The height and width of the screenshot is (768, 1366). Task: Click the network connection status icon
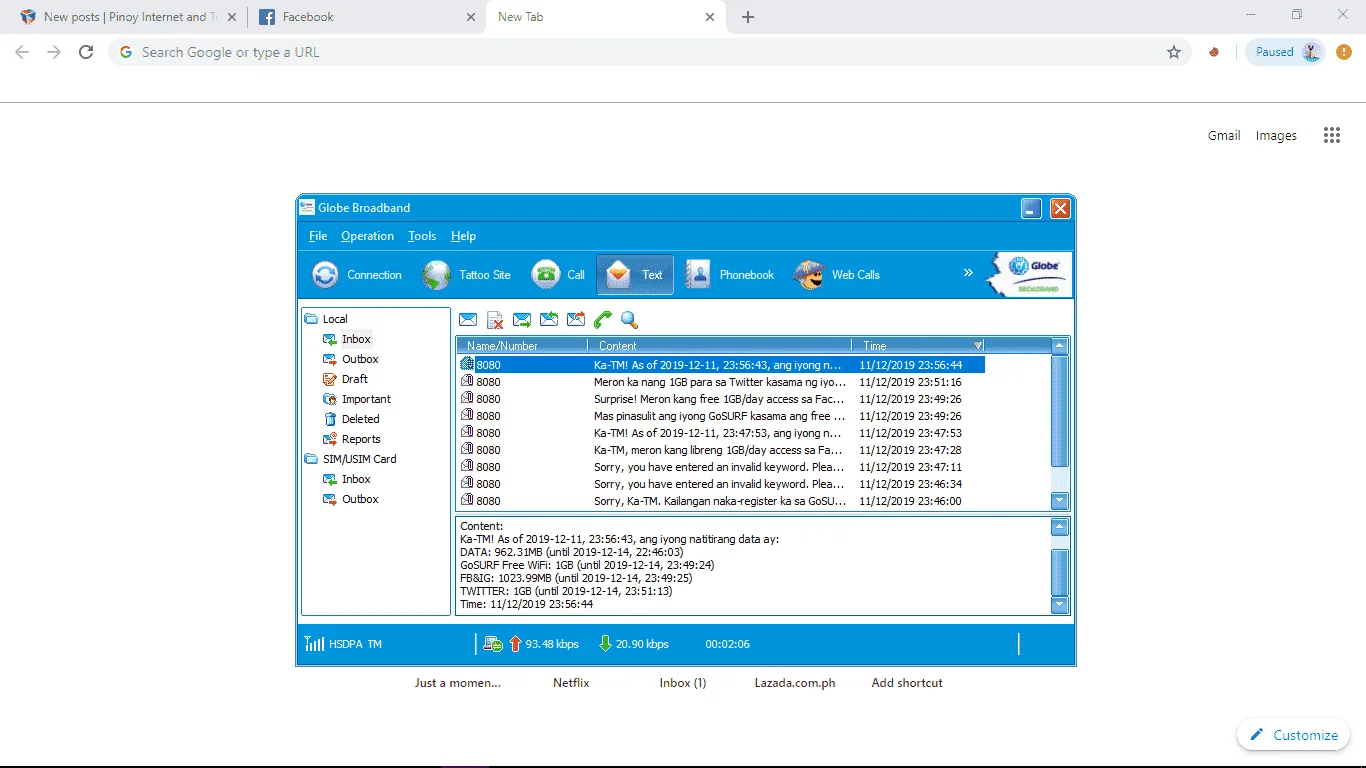point(492,644)
